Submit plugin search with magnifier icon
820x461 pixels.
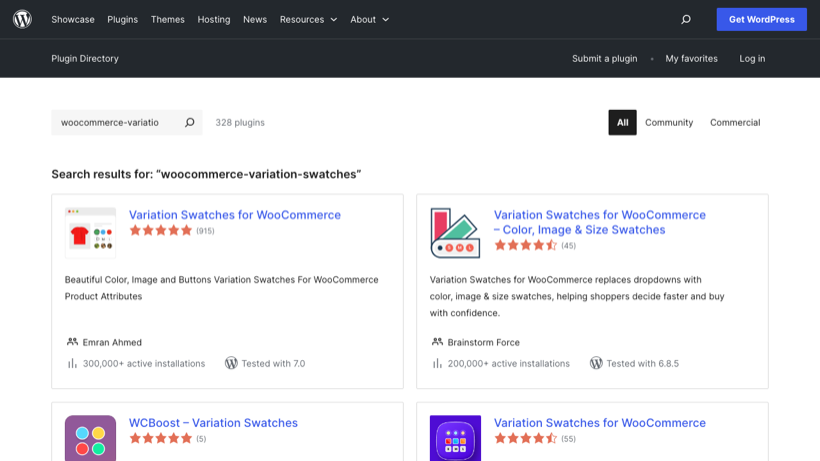[x=190, y=122]
